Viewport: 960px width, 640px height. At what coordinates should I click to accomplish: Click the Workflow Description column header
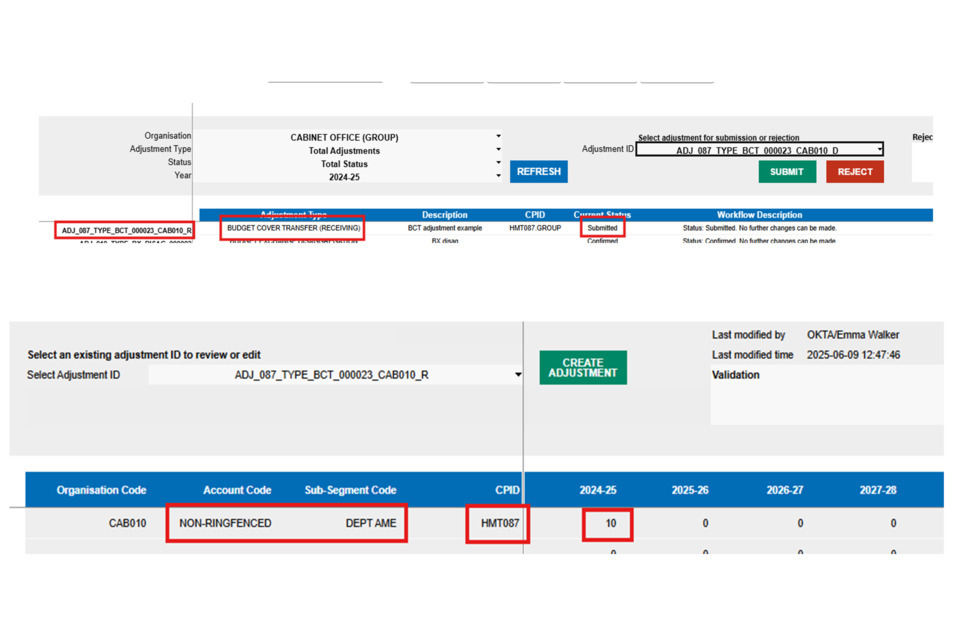[759, 215]
